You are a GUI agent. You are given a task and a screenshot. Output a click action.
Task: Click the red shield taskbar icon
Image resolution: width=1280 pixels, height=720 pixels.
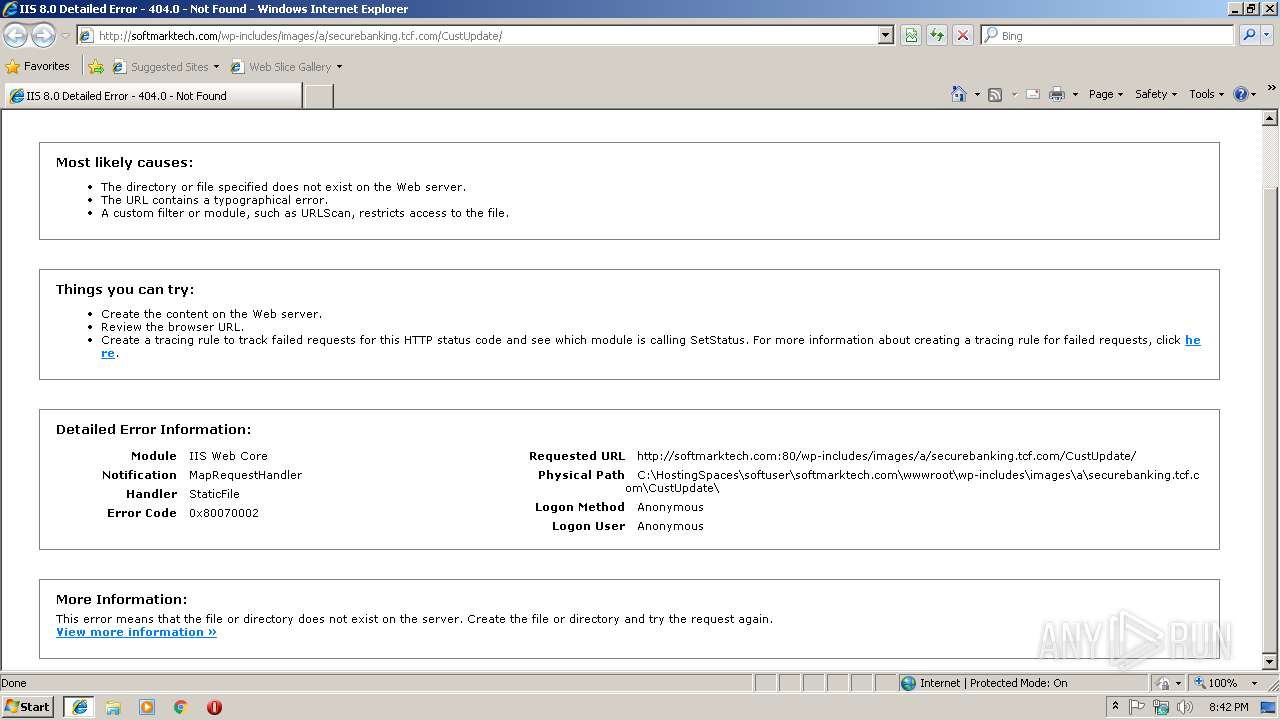(214, 707)
